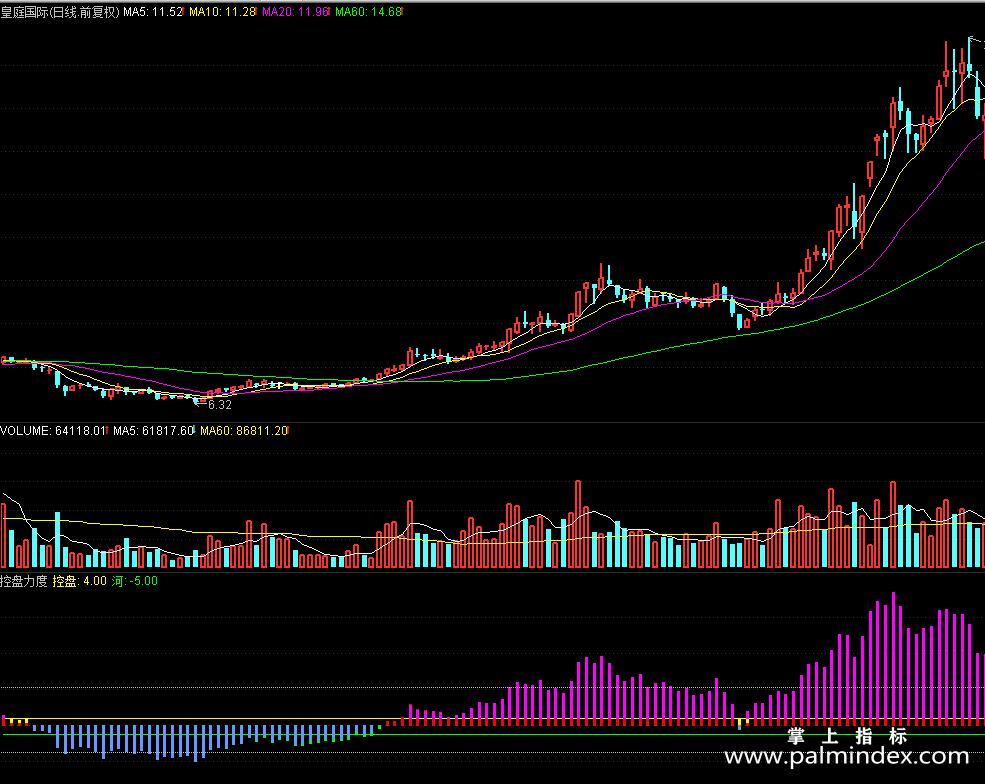
Task: Click the 河: -5.00 value
Action: (134, 581)
